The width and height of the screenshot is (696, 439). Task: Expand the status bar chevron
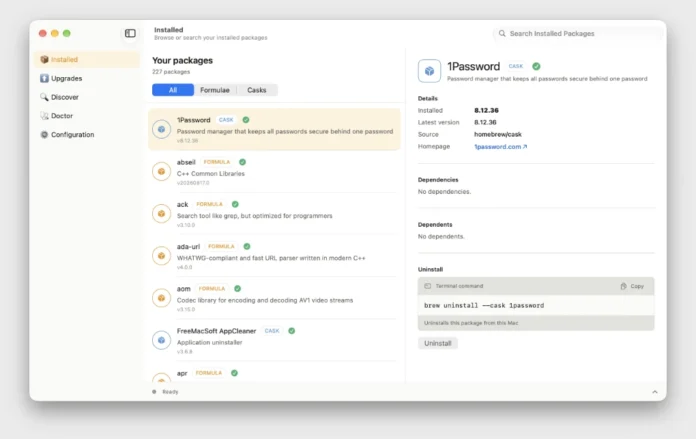point(655,392)
